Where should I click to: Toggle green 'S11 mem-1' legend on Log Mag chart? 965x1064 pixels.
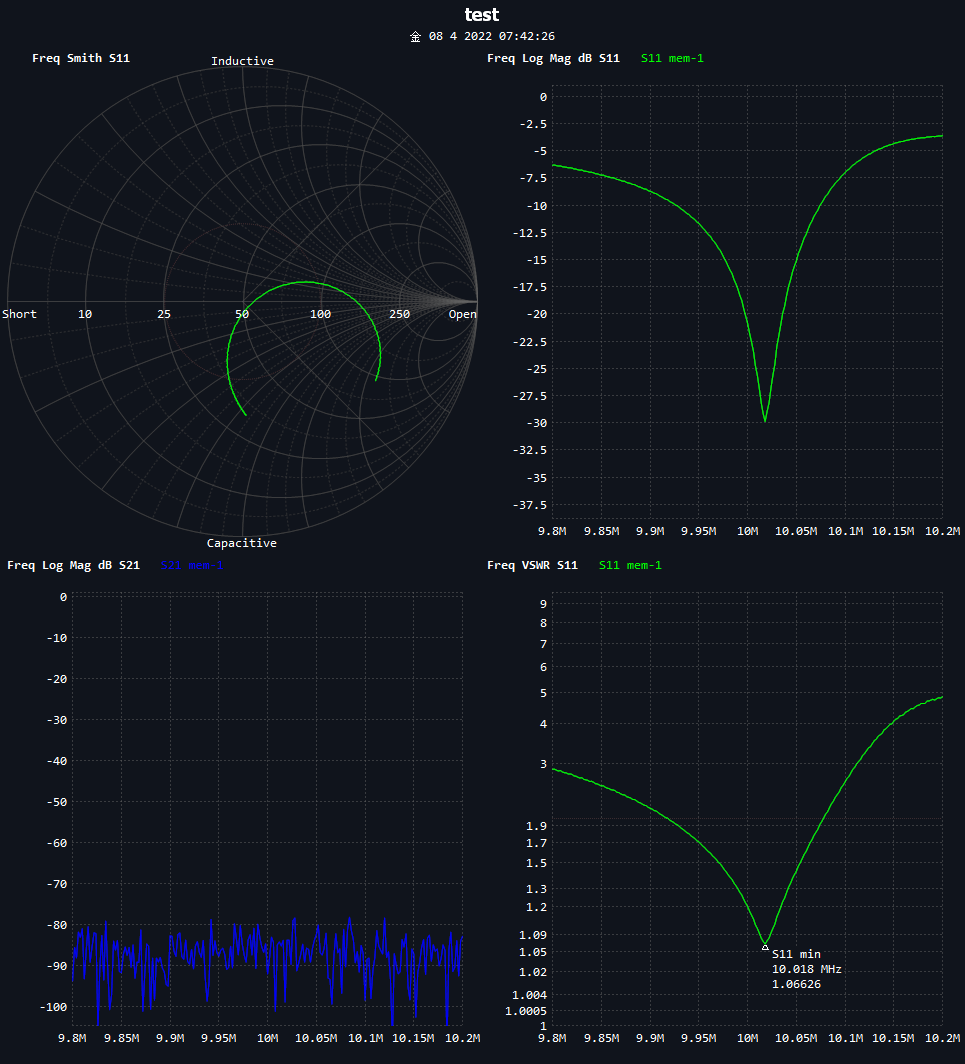tap(672, 58)
